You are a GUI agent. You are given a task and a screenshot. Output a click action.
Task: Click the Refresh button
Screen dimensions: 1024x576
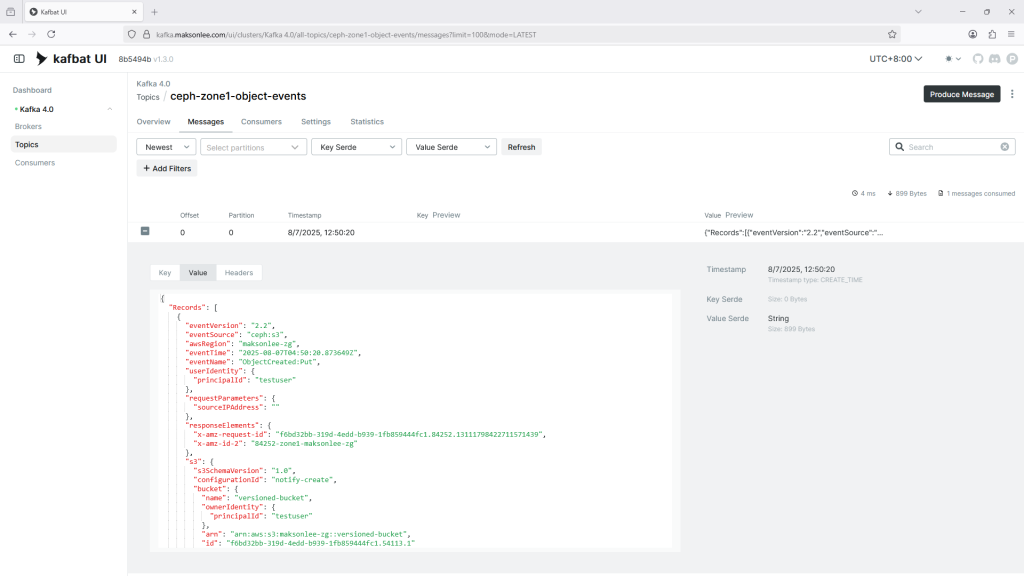tap(521, 147)
